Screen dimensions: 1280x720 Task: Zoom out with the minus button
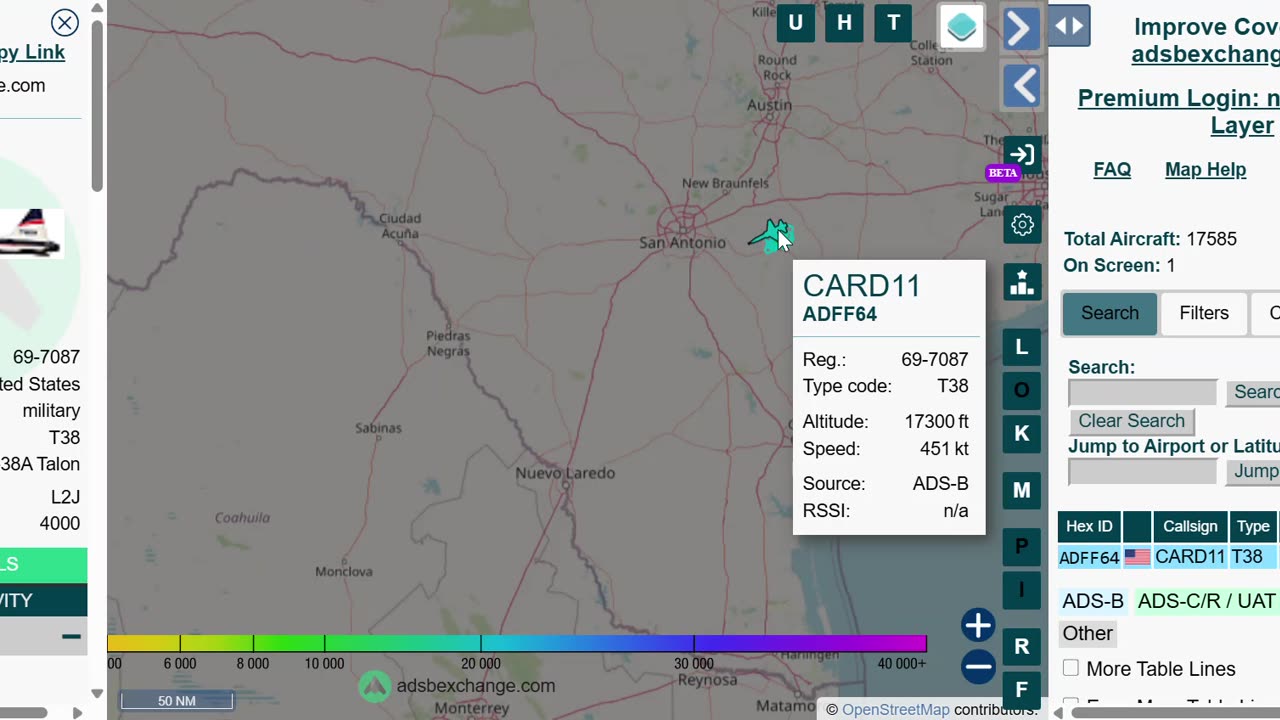(x=978, y=666)
